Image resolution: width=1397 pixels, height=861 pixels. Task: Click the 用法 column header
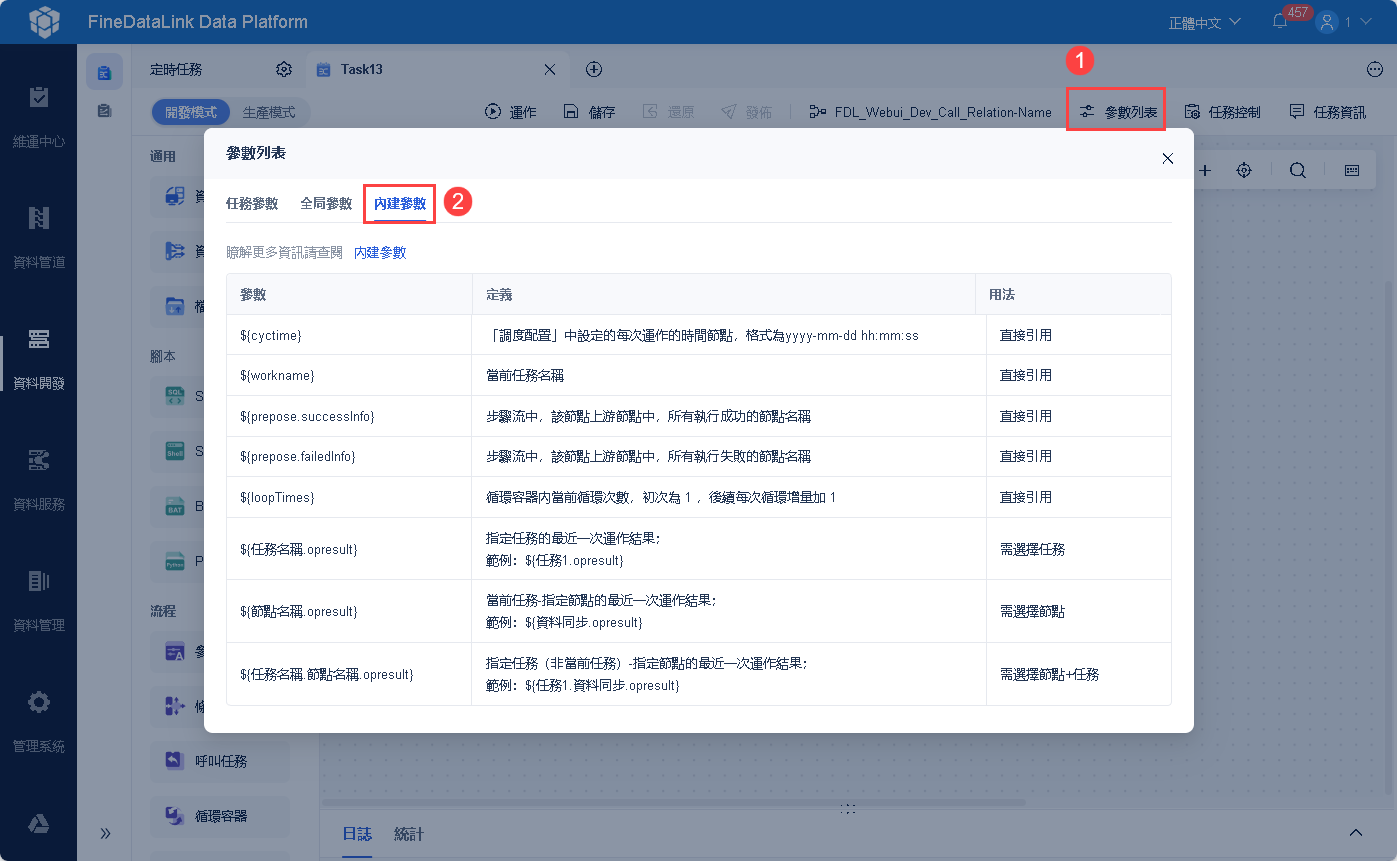pyautogui.click(x=1073, y=295)
